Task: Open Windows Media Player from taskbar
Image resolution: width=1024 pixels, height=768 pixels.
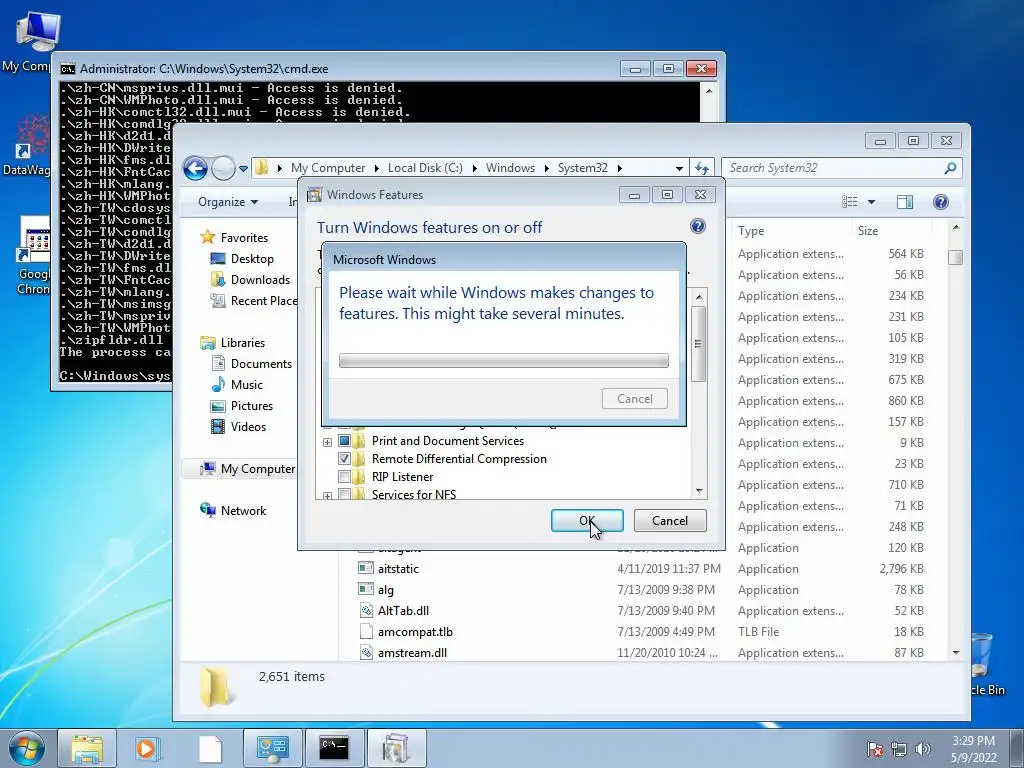Action: click(x=146, y=748)
